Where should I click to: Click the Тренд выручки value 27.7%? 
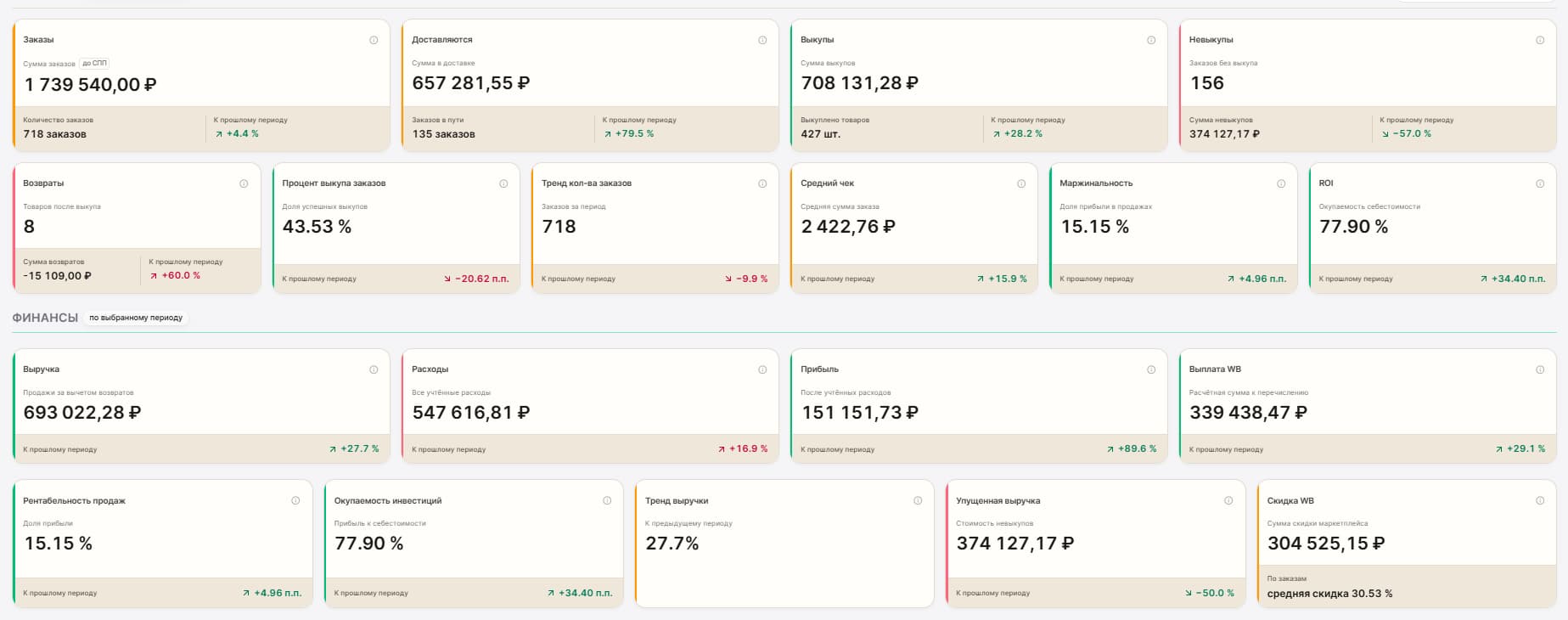coord(672,544)
